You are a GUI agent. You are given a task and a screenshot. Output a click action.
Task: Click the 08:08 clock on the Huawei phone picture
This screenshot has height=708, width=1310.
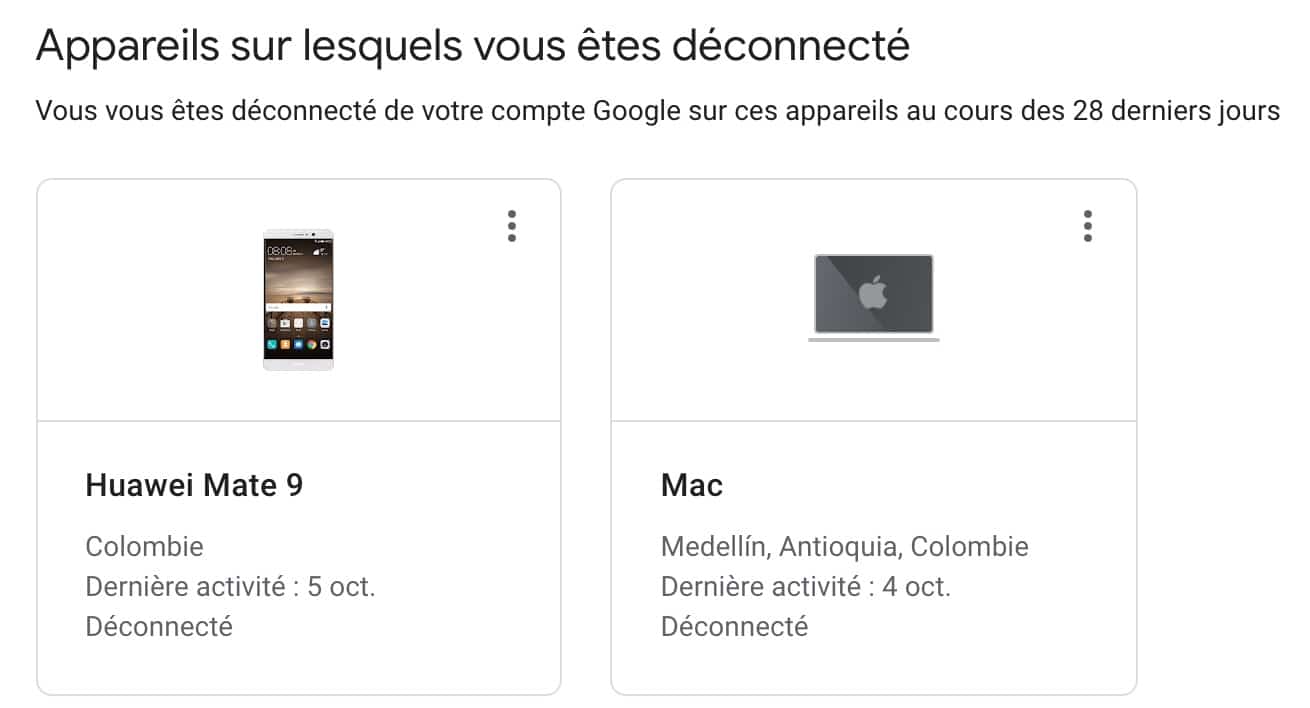click(279, 249)
